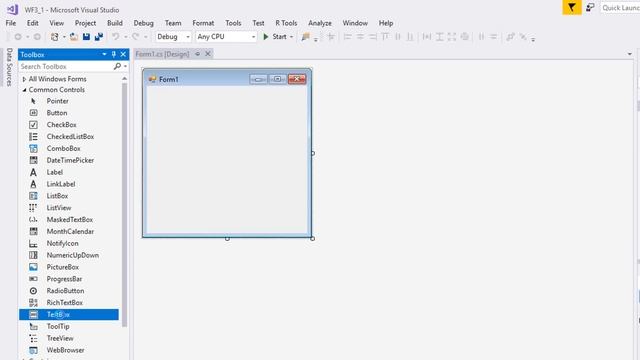Click the form's bottom-right resize handle

click(x=313, y=238)
